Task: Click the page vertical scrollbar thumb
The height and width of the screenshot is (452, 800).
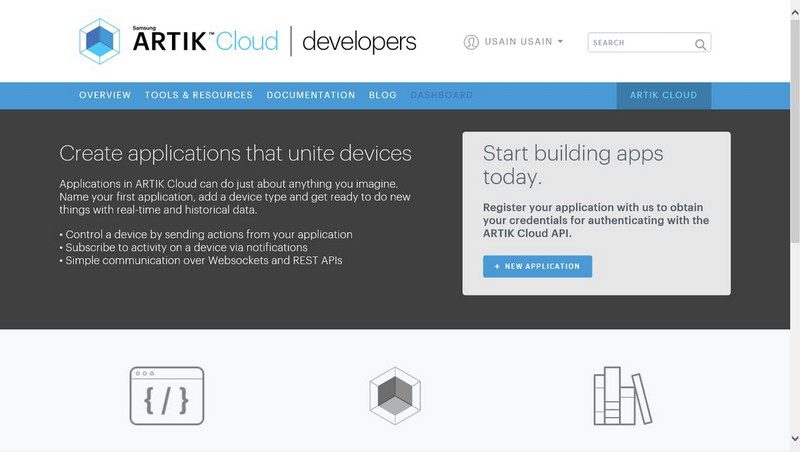Action: click(795, 131)
